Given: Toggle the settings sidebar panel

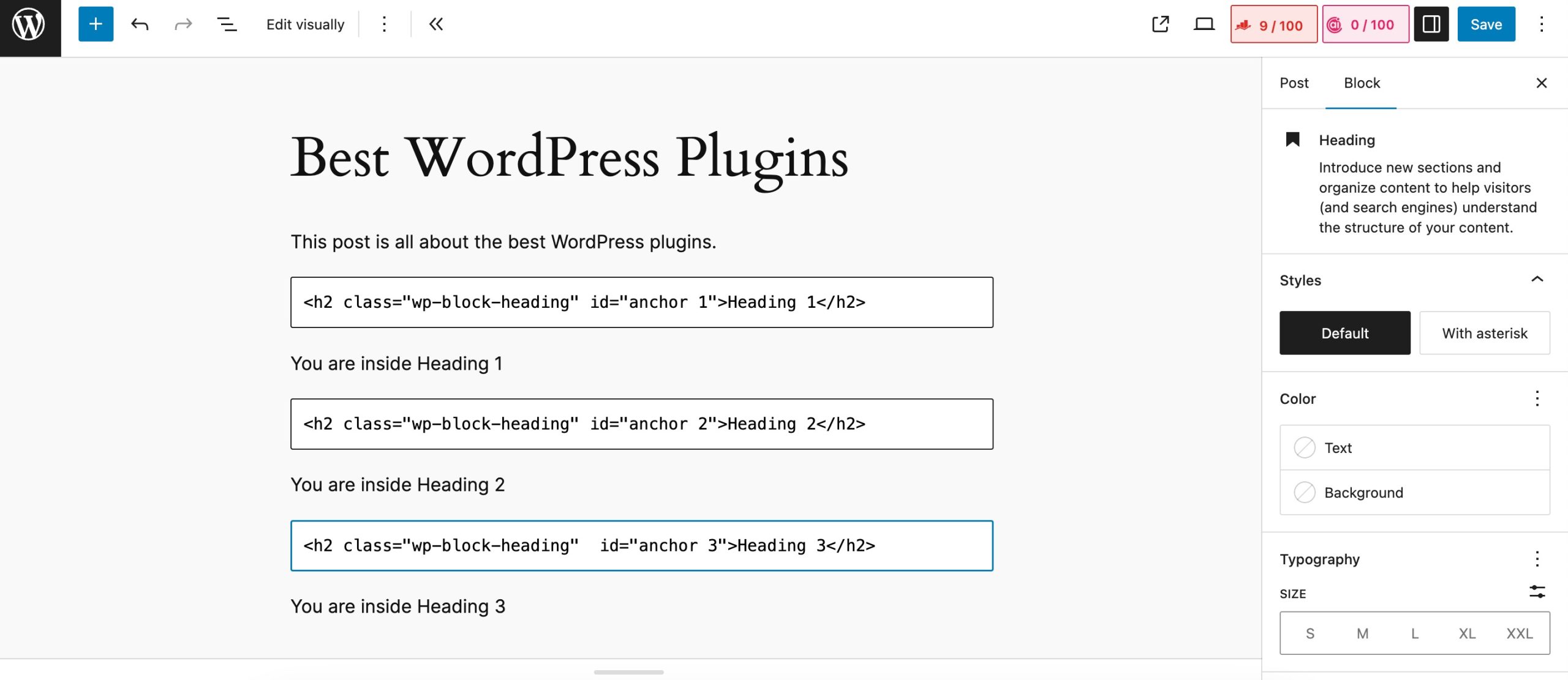Looking at the screenshot, I should pyautogui.click(x=1431, y=24).
